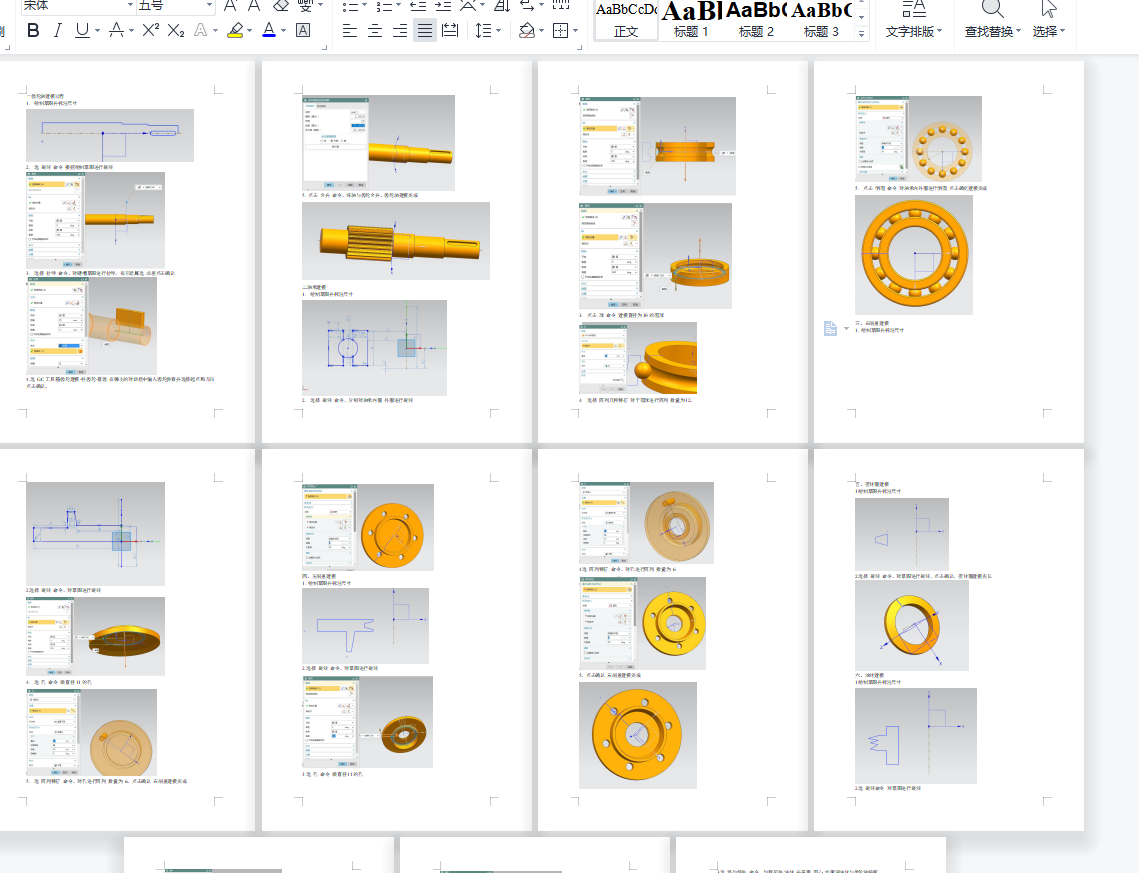Select 正文 style
The width and height of the screenshot is (1139, 873).
click(626, 20)
